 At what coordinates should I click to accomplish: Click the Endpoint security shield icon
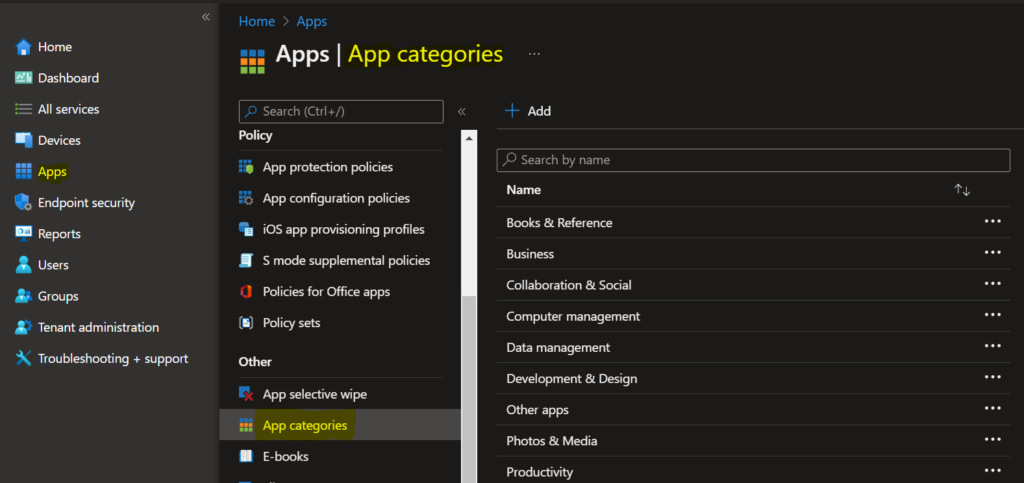tap(24, 203)
